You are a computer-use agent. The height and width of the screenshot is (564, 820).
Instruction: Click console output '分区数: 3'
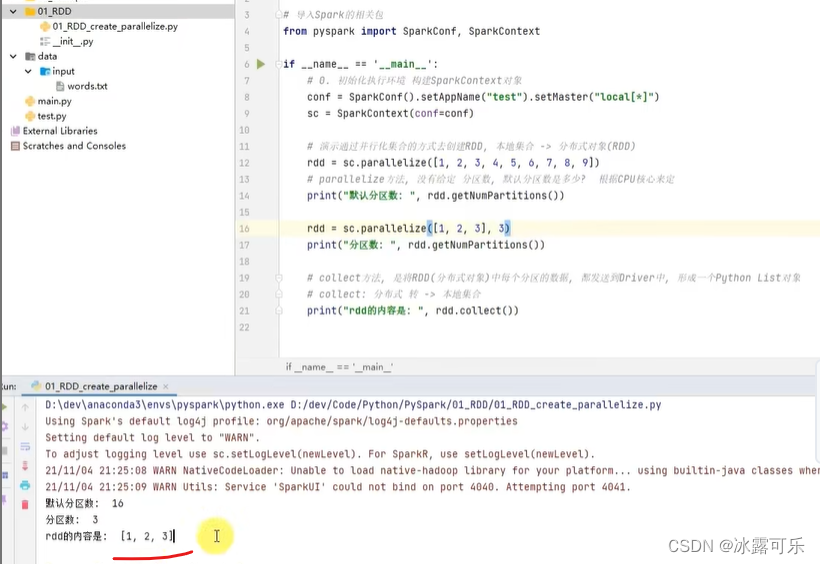point(72,520)
